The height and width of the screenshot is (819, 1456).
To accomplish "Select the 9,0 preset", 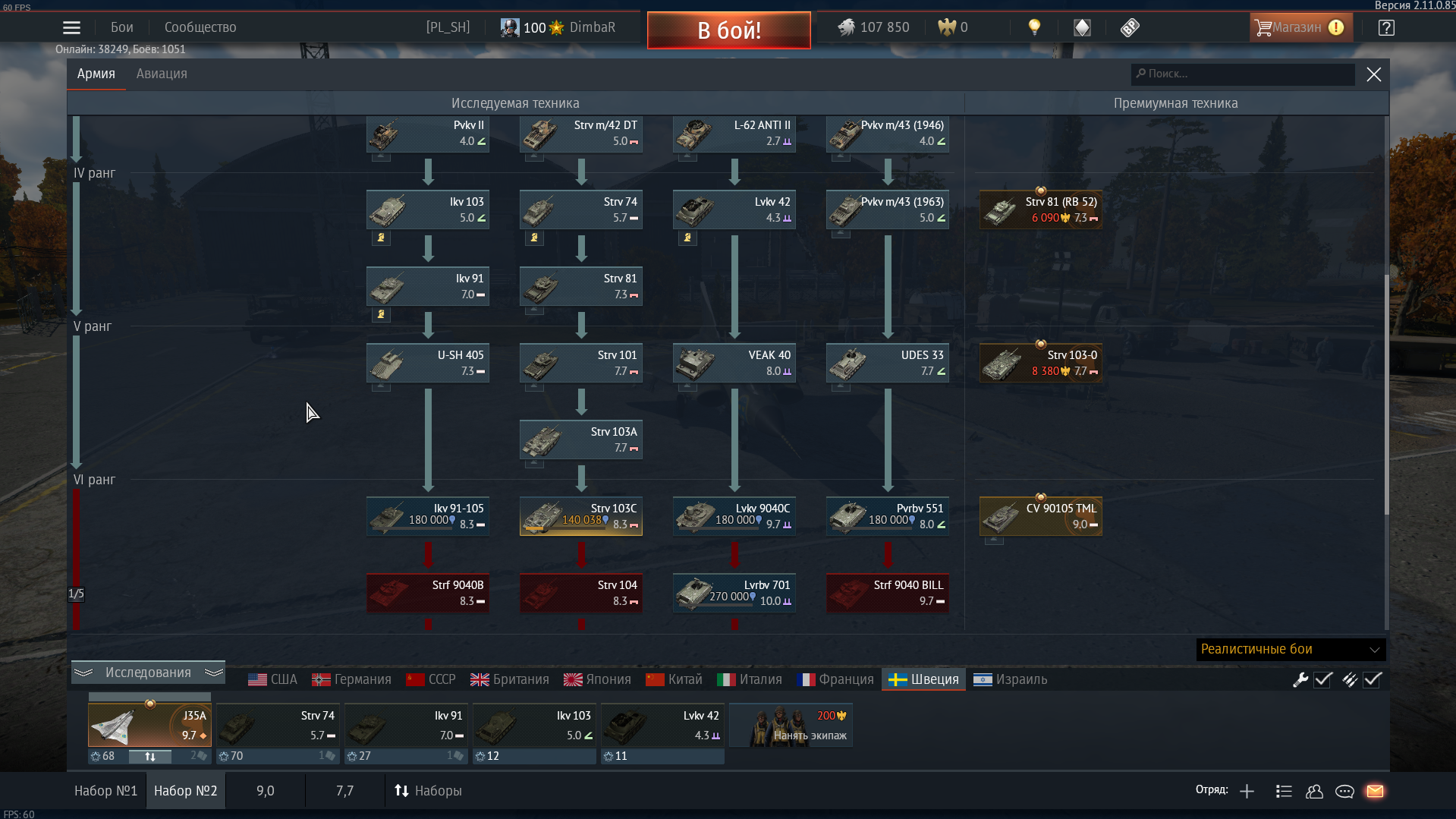I will coord(266,791).
